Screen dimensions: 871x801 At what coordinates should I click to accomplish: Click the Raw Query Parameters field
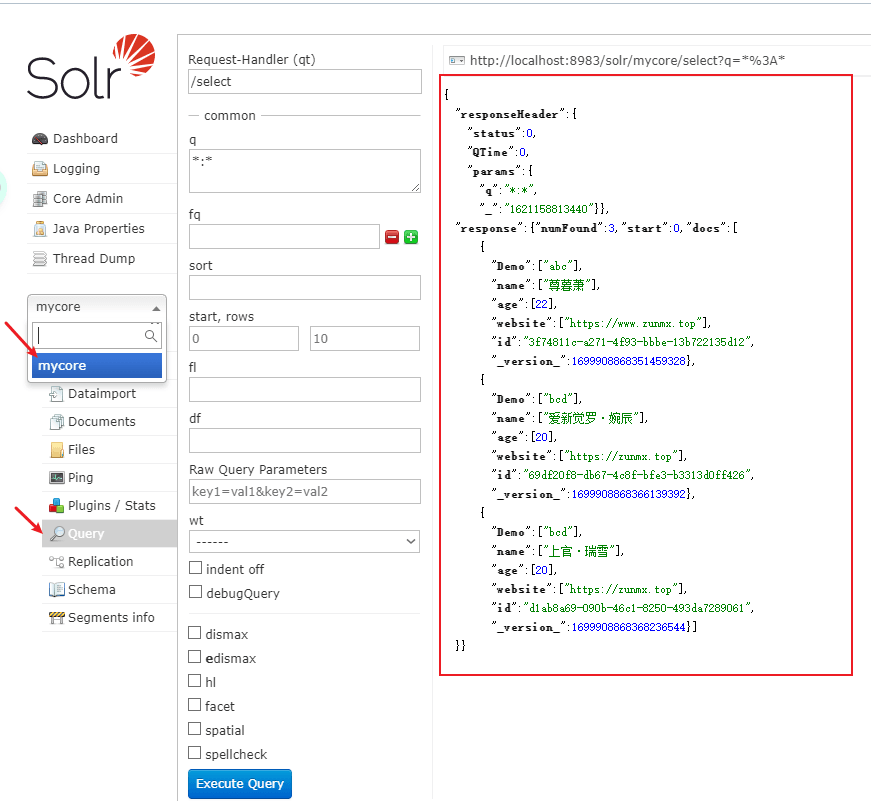coord(305,492)
